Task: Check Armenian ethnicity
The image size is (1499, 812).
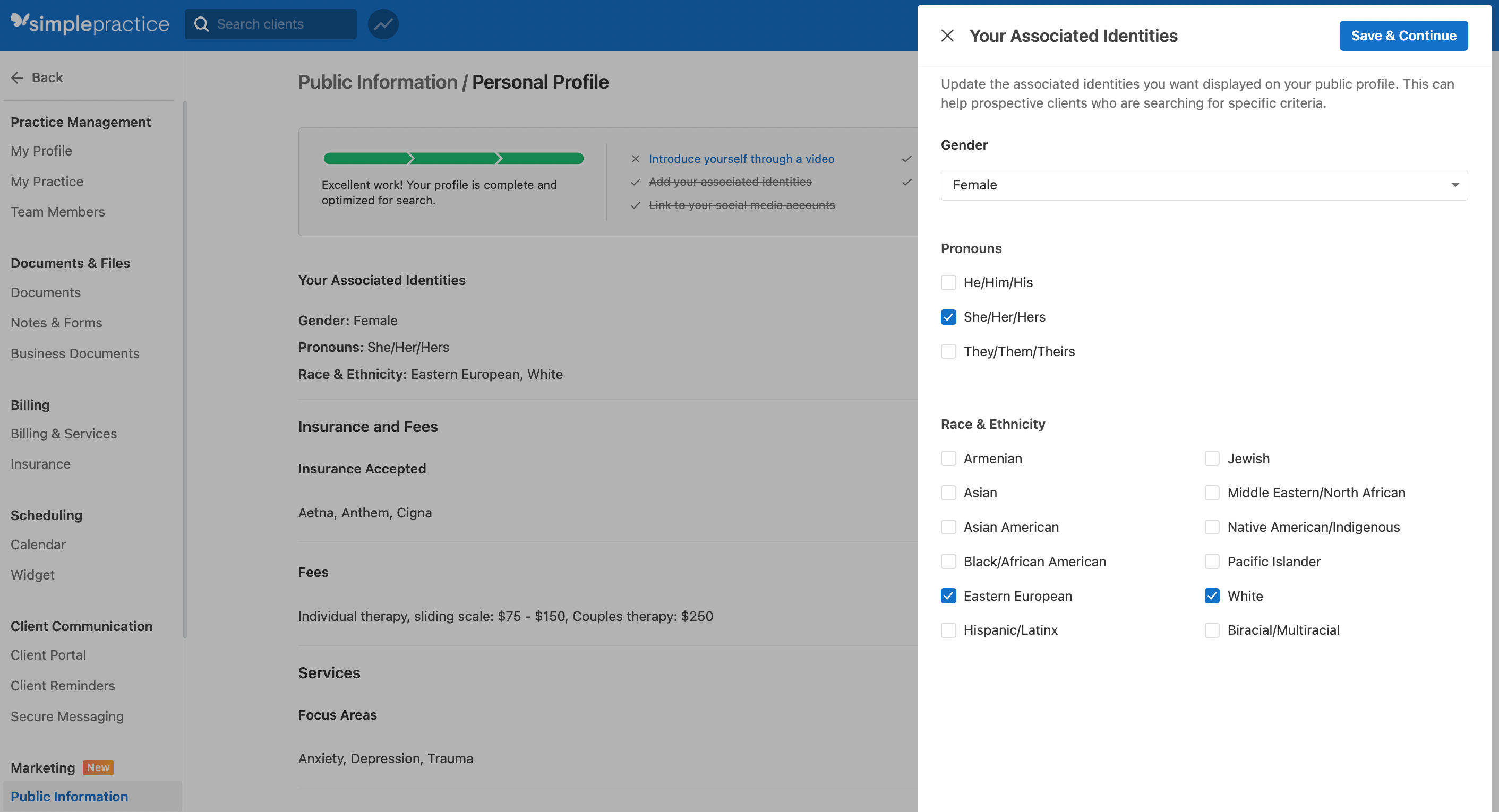Action: [x=948, y=459]
